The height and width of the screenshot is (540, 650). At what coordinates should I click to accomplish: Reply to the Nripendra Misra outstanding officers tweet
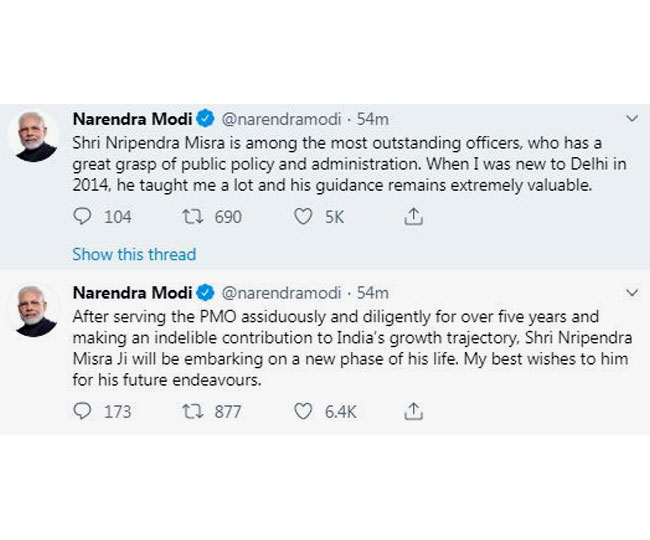(x=83, y=216)
